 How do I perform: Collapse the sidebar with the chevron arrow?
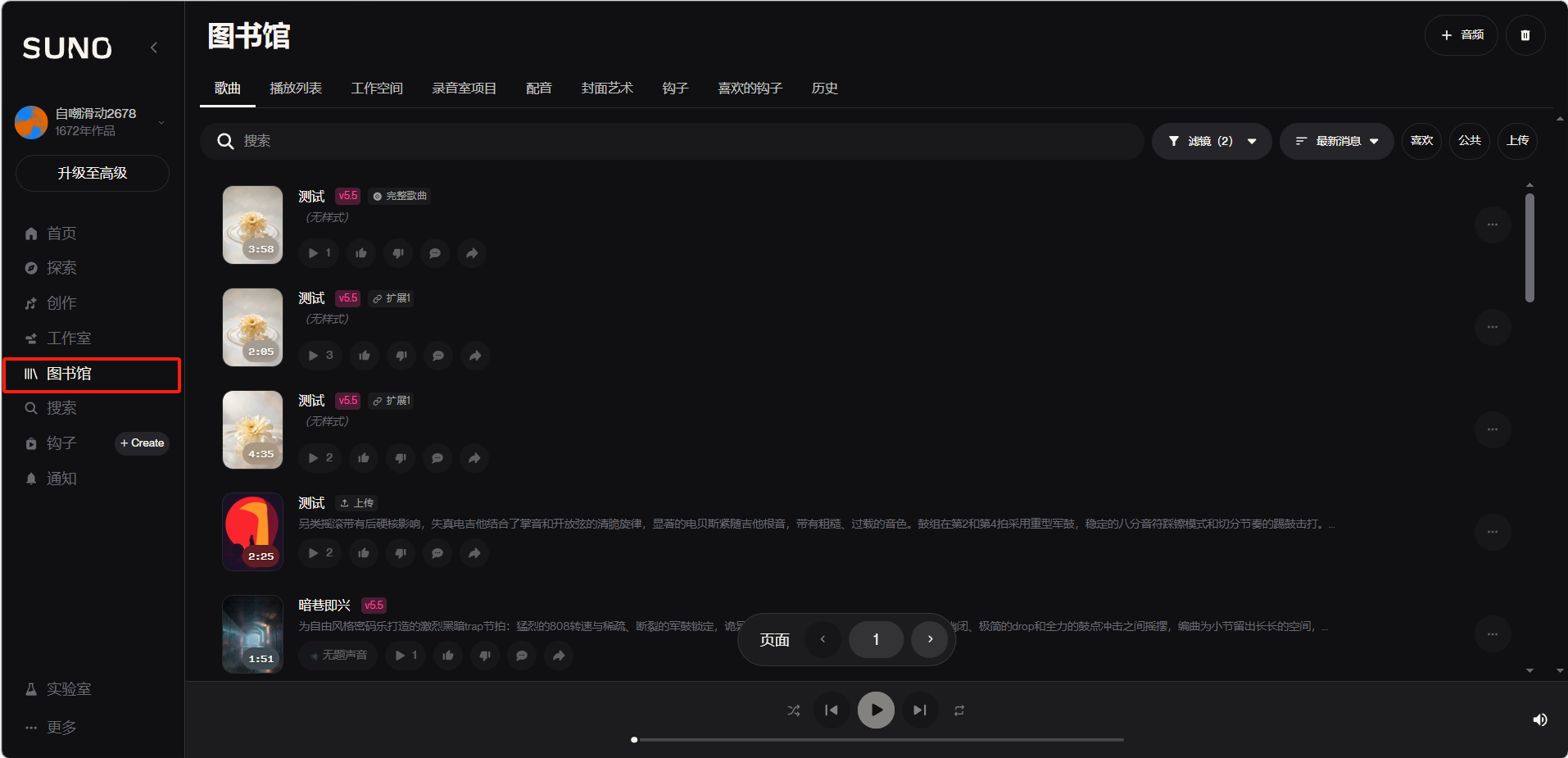point(154,48)
